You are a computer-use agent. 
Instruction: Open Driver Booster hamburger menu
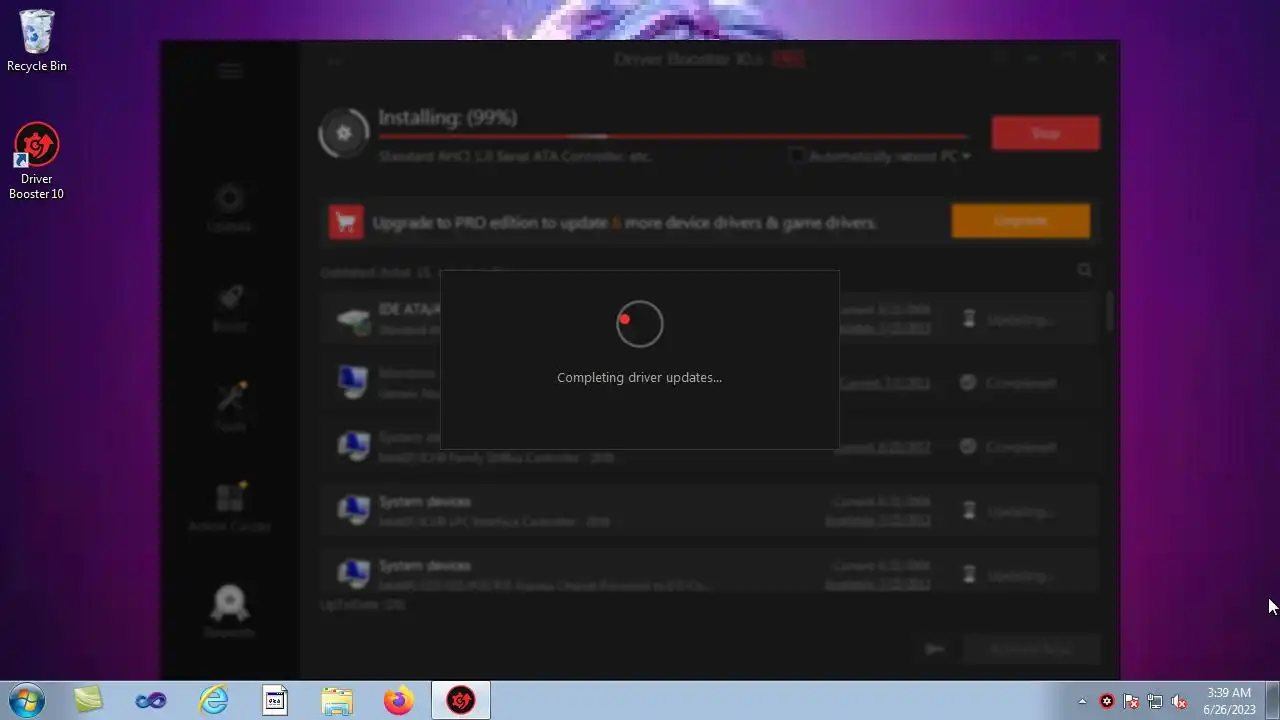coord(230,70)
